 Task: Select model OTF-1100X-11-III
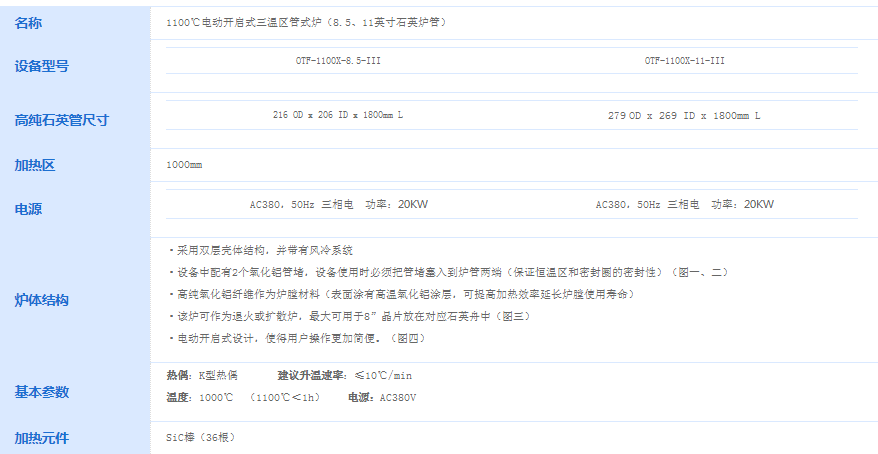684,60
